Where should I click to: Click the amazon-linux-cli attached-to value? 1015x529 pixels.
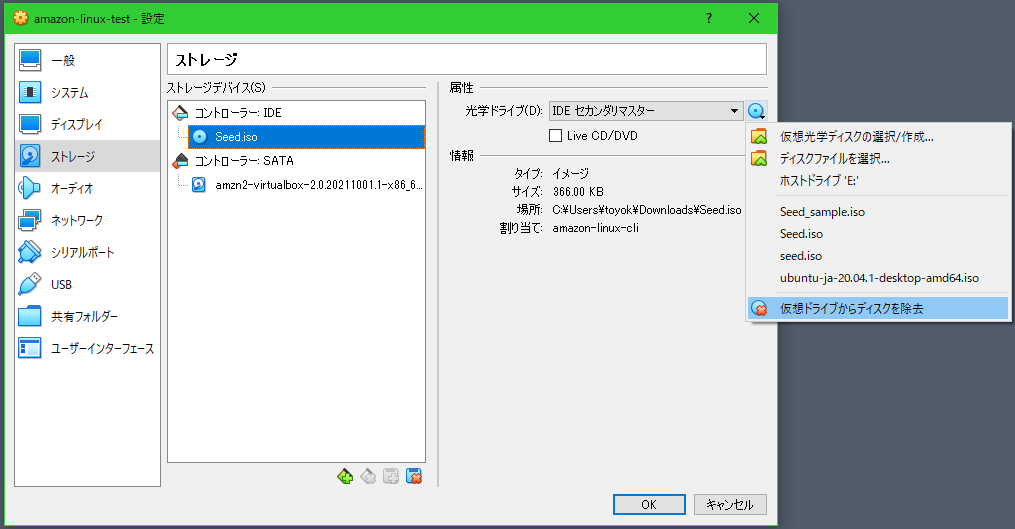(596, 228)
